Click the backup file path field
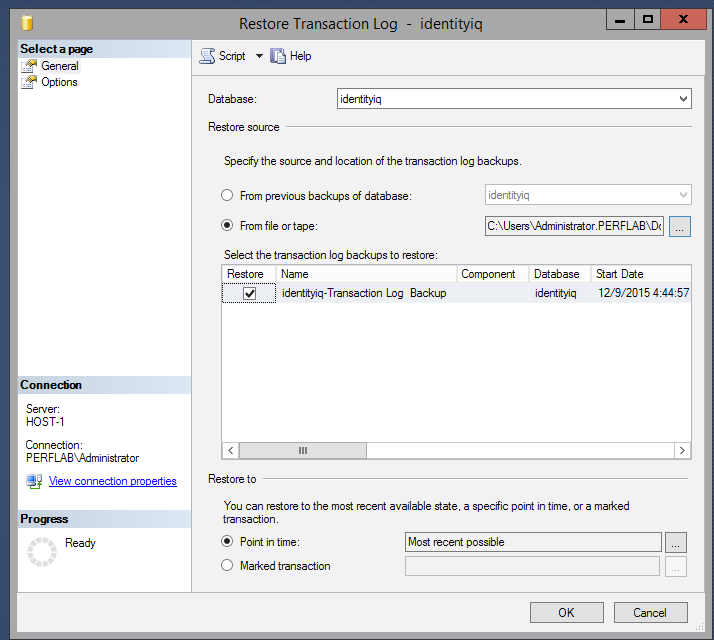The image size is (714, 640). point(574,226)
